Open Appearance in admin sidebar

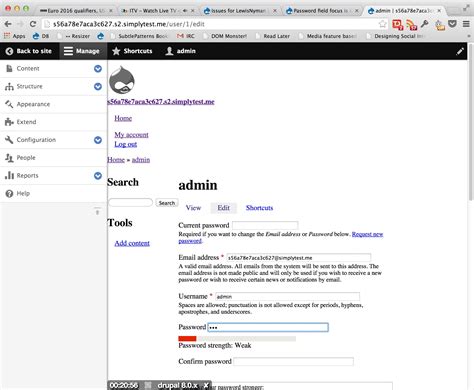point(33,104)
